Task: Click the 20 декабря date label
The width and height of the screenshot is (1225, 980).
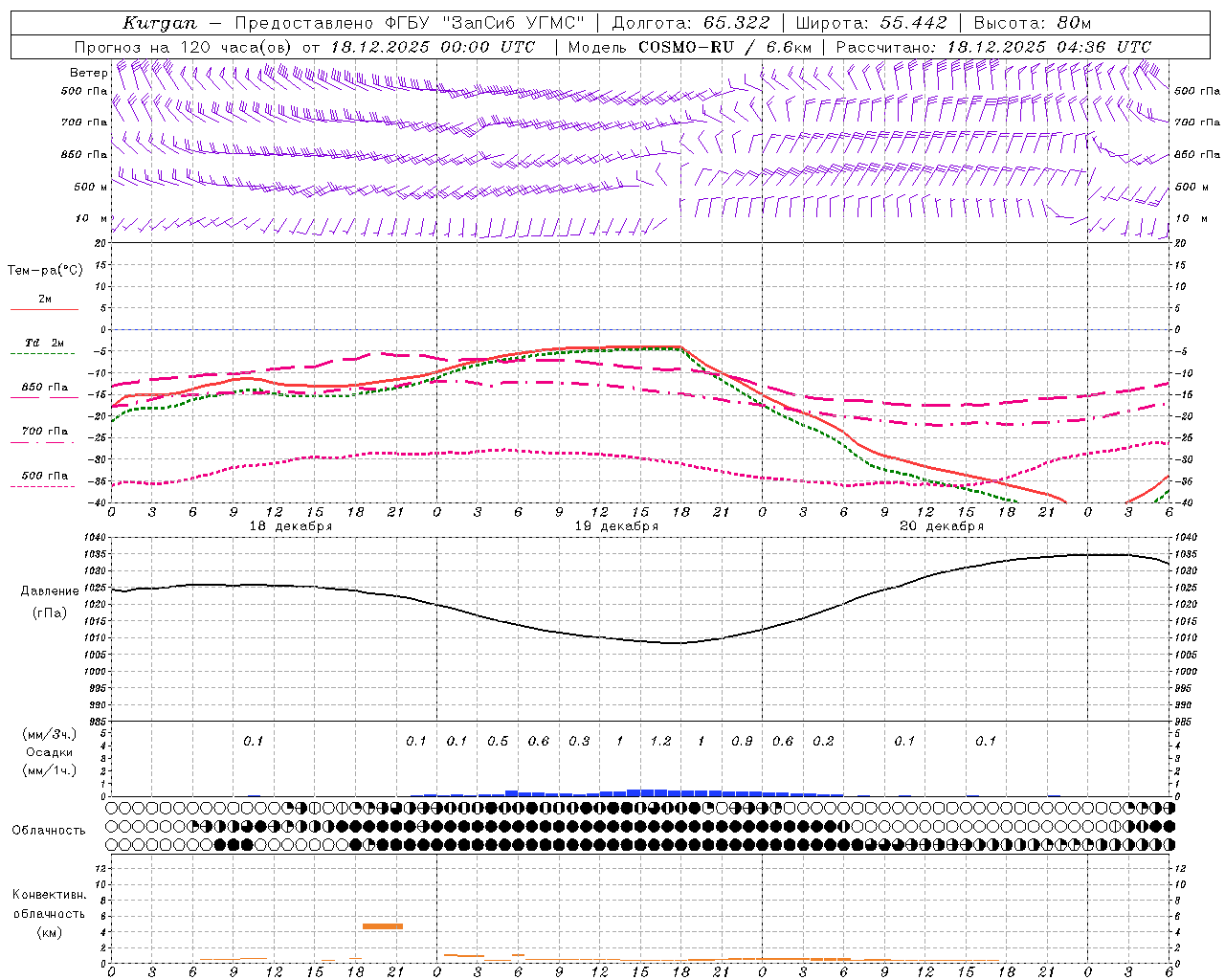Action: [941, 525]
